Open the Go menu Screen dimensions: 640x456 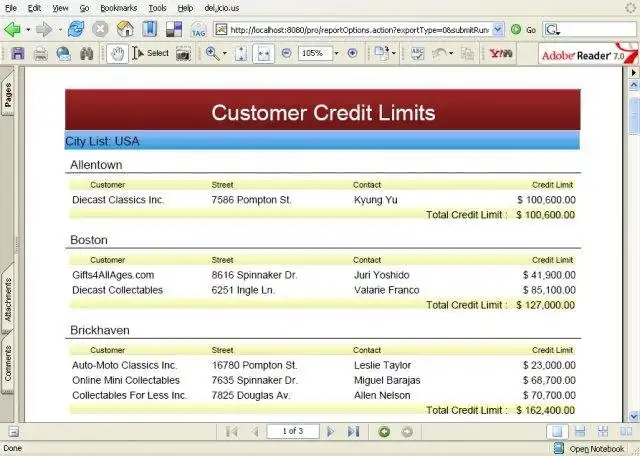tap(84, 8)
